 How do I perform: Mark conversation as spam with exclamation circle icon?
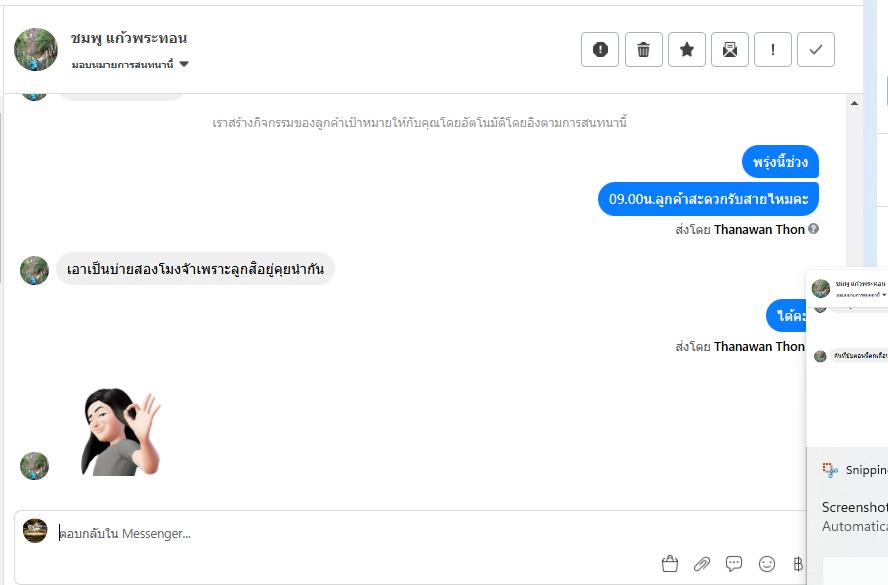[600, 50]
